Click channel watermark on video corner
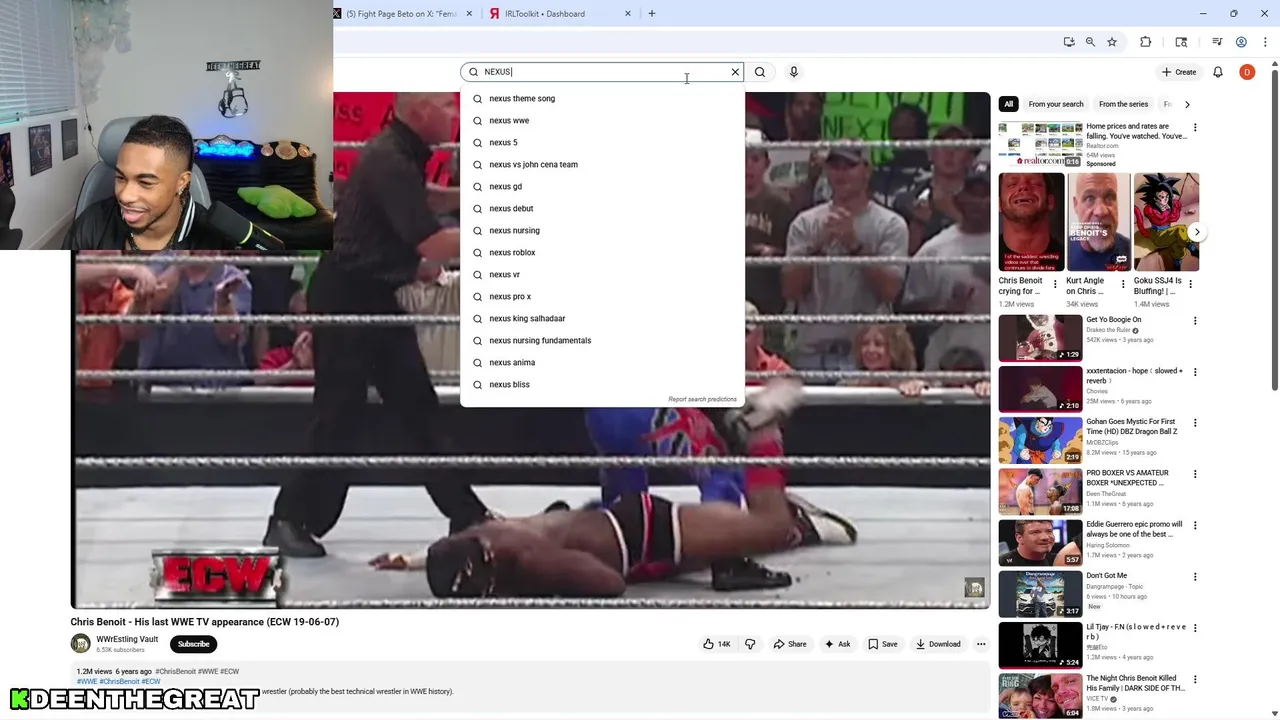 click(974, 588)
